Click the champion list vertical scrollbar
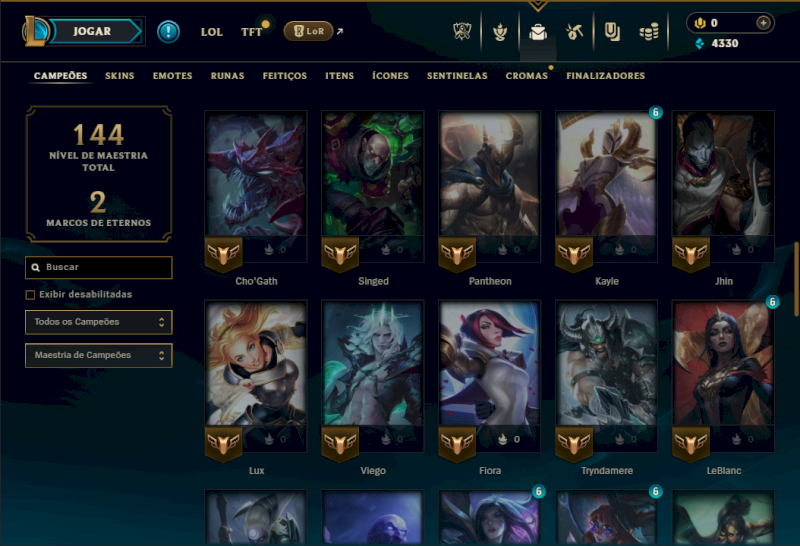Image resolution: width=800 pixels, height=546 pixels. click(795, 280)
